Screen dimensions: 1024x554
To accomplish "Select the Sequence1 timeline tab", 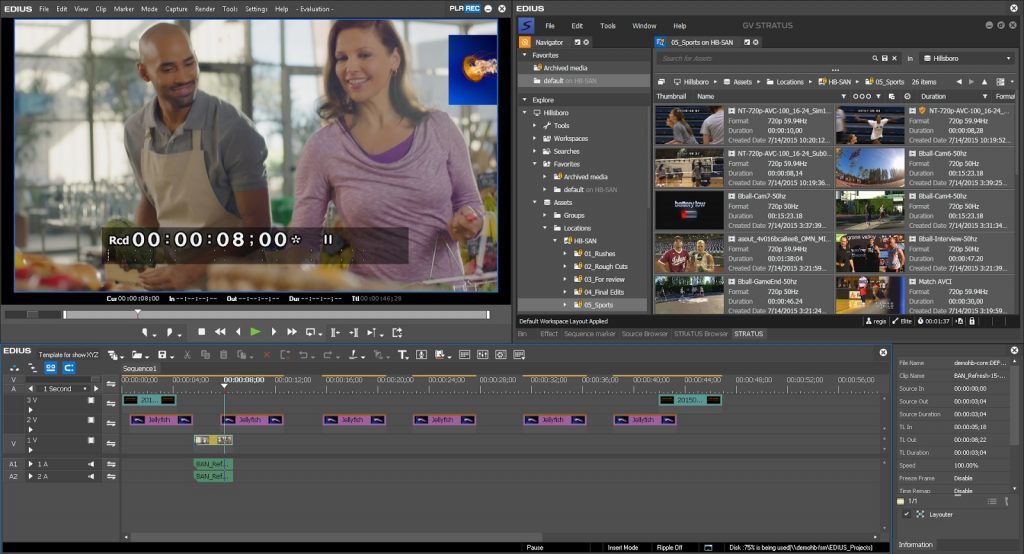I will (x=140, y=368).
